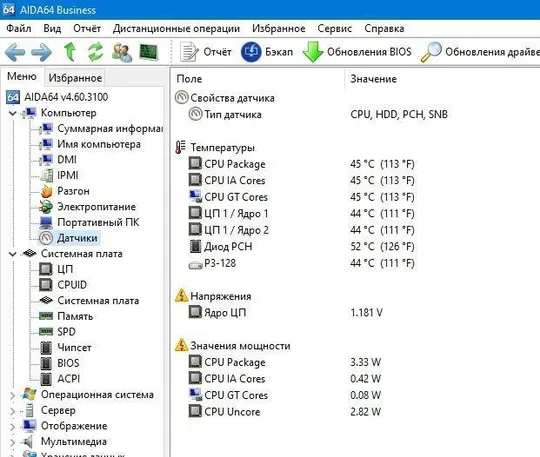Click the green Refresh arrows icon

click(95, 52)
